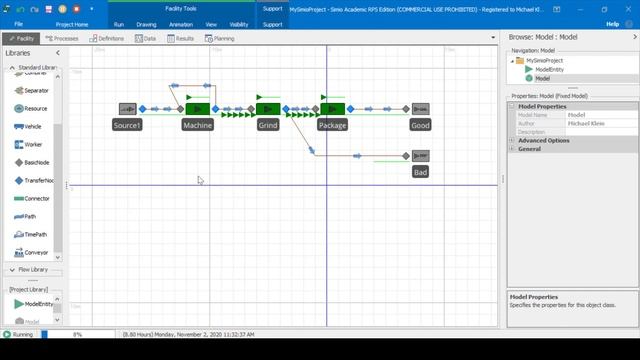Viewport: 640px width, 360px height.
Task: Select the Package server object
Action: click(333, 109)
